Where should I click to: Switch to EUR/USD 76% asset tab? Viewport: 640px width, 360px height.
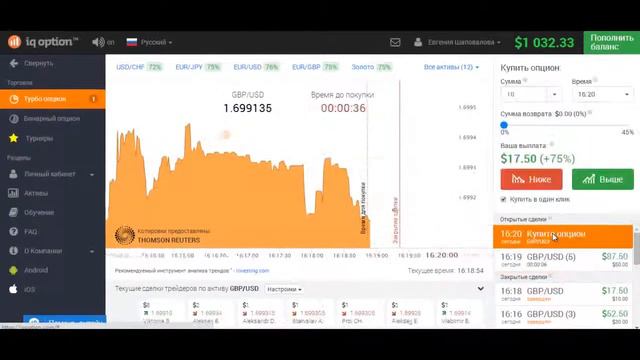coord(256,67)
